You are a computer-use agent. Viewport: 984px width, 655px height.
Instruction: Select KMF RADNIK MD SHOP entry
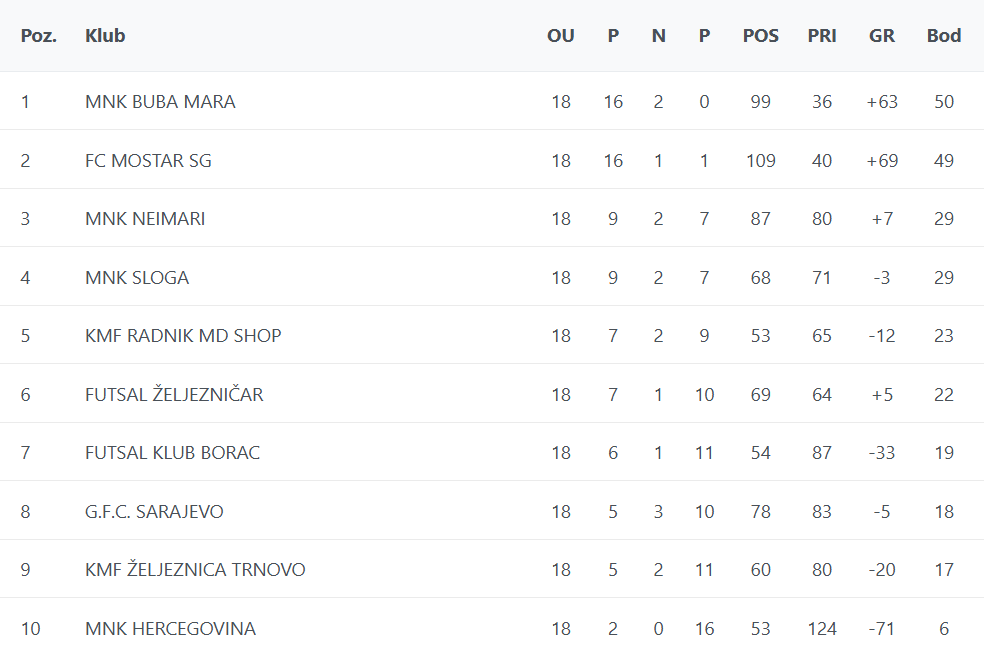(x=183, y=336)
